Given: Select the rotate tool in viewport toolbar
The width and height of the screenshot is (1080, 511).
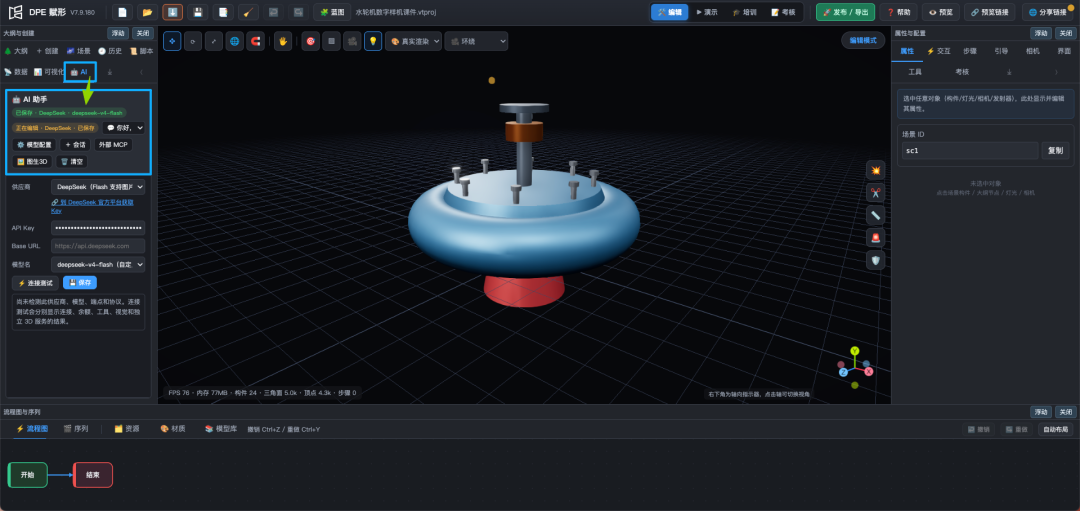Looking at the screenshot, I should point(193,41).
